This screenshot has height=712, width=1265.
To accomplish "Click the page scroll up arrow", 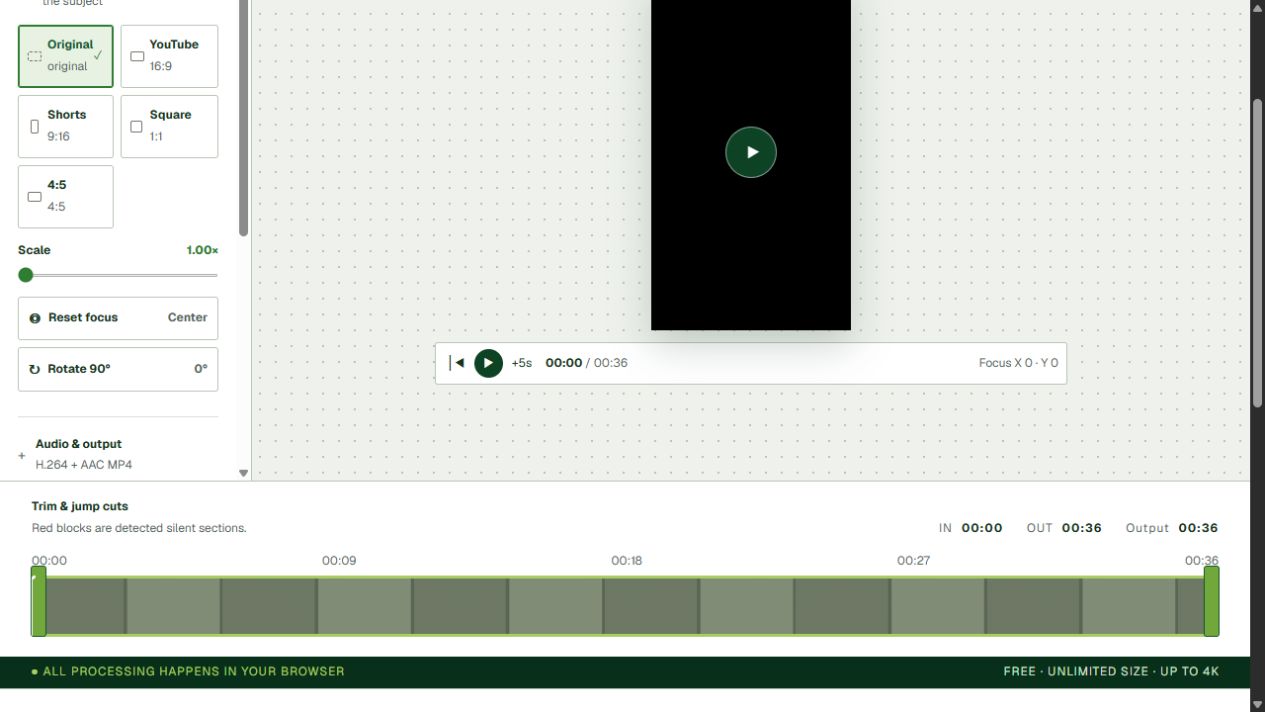I will (1258, 7).
